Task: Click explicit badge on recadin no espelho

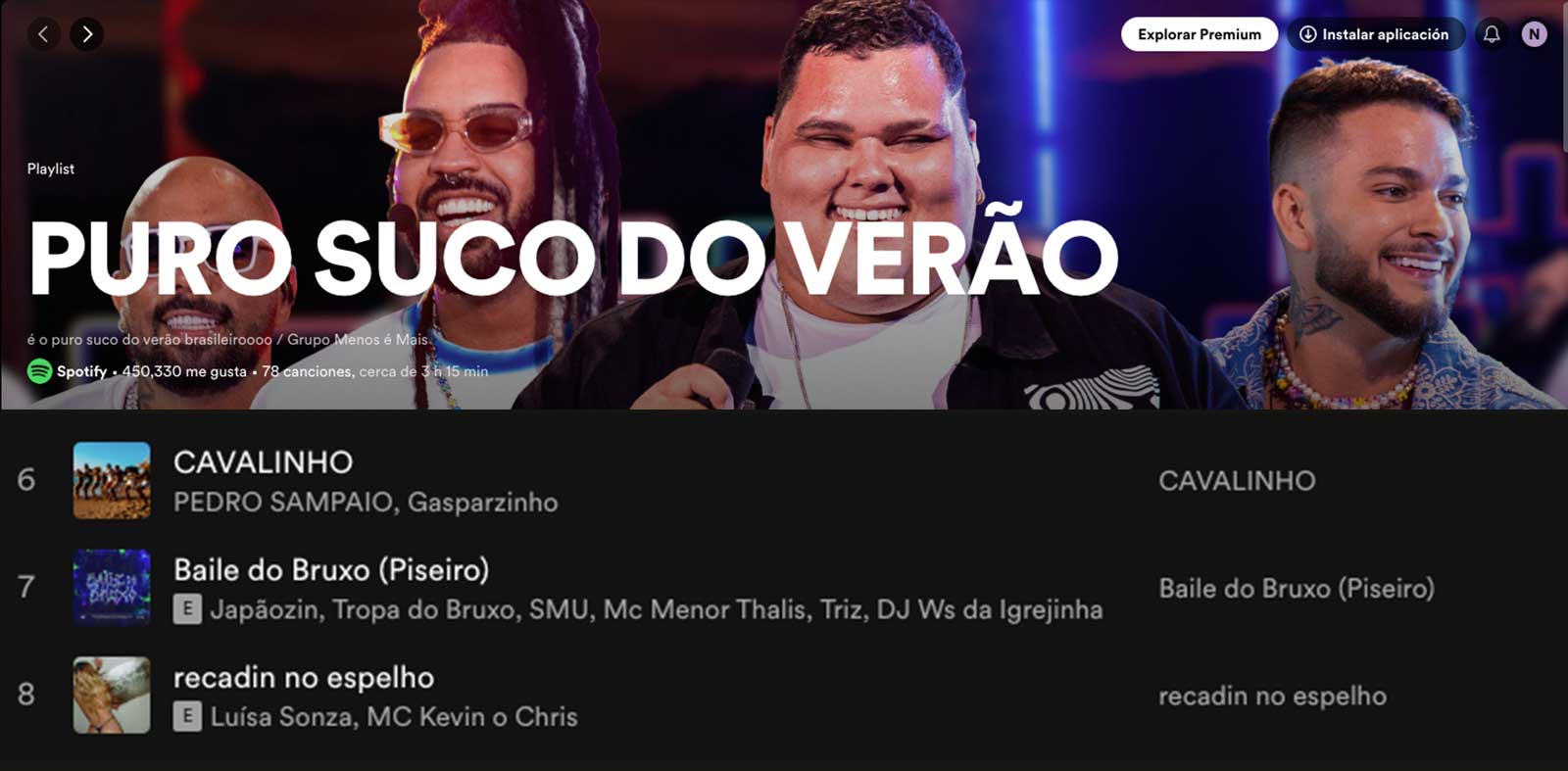Action: [187, 717]
